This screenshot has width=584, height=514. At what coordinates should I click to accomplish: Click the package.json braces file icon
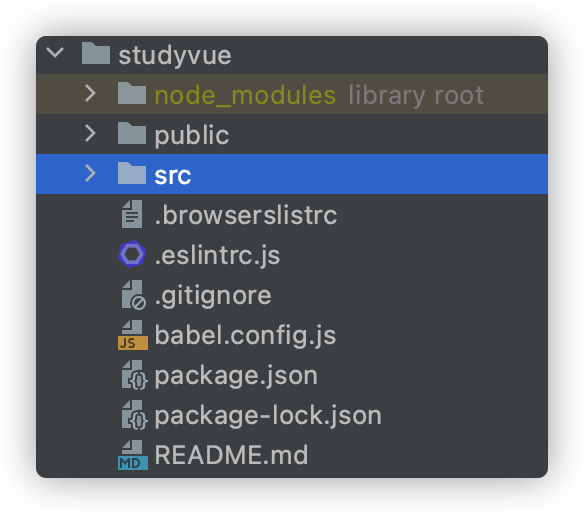point(134,375)
